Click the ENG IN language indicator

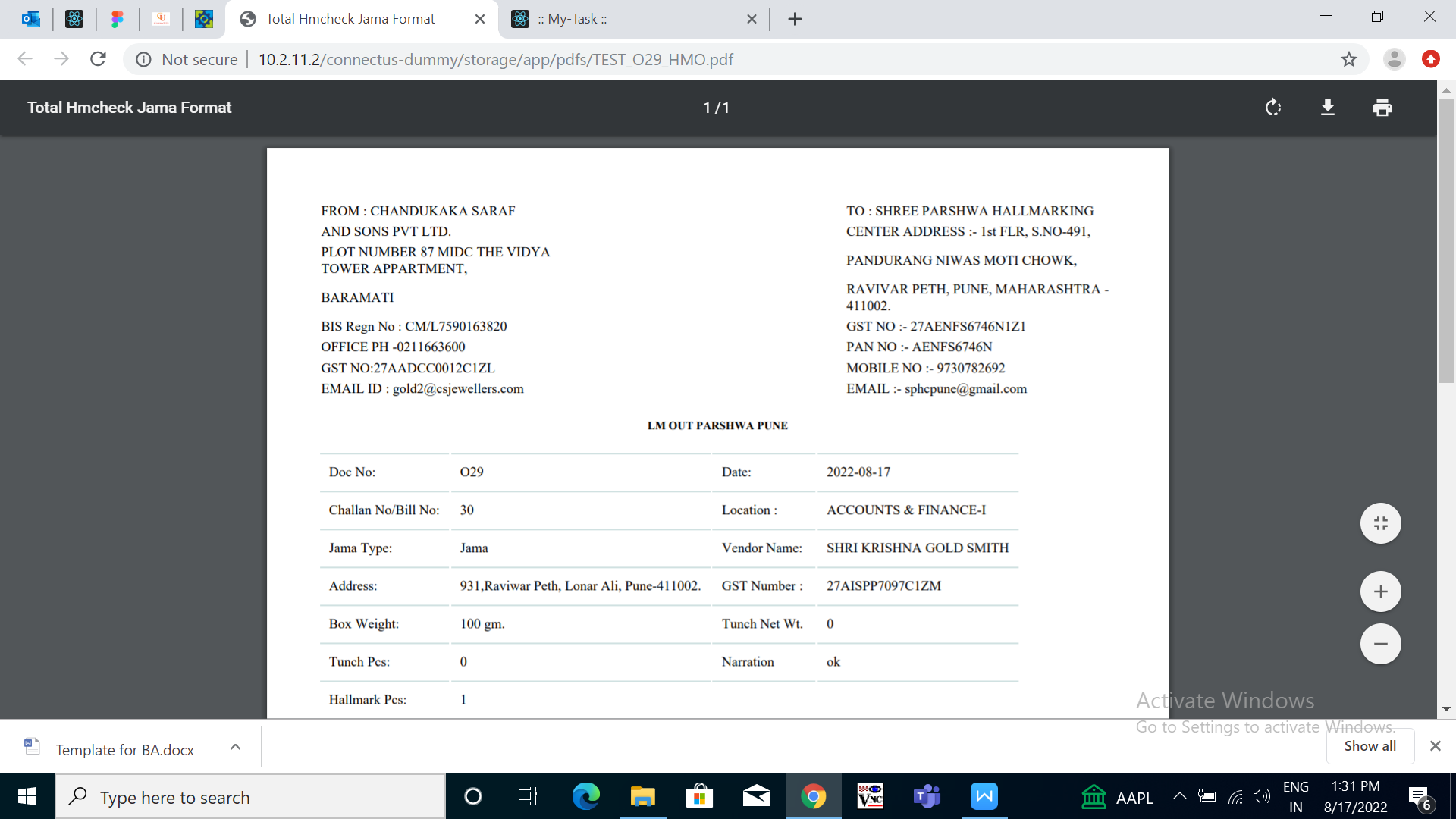(x=1296, y=797)
